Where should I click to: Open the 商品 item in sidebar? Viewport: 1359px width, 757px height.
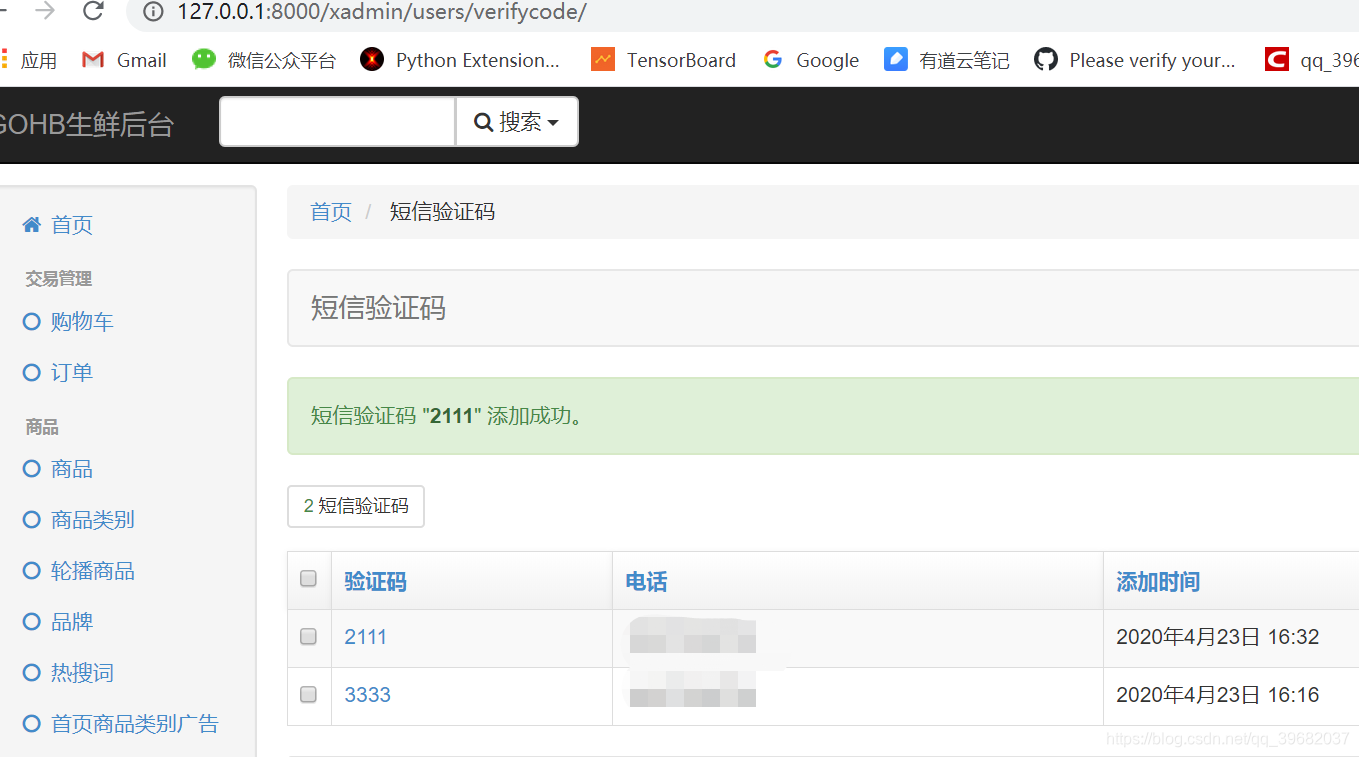click(72, 468)
